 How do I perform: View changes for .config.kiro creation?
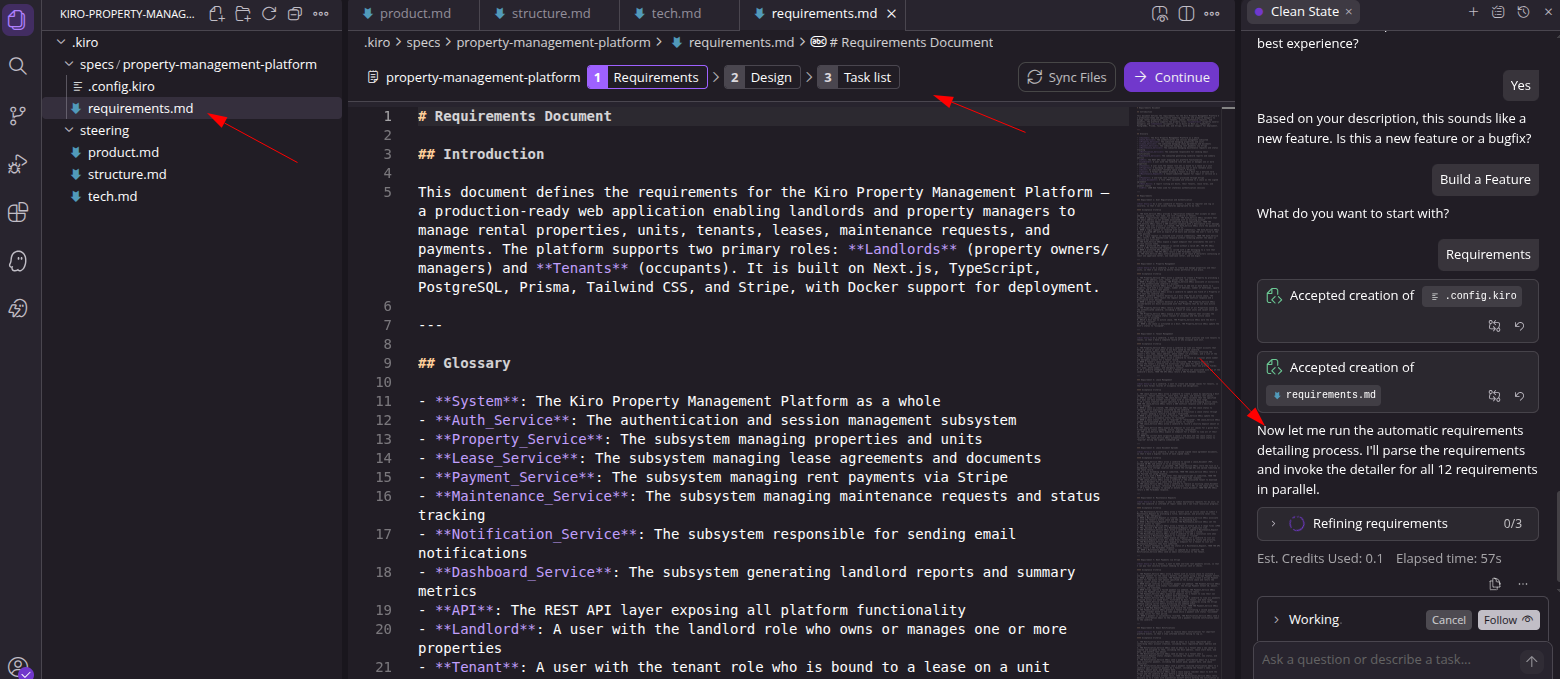click(x=1494, y=326)
